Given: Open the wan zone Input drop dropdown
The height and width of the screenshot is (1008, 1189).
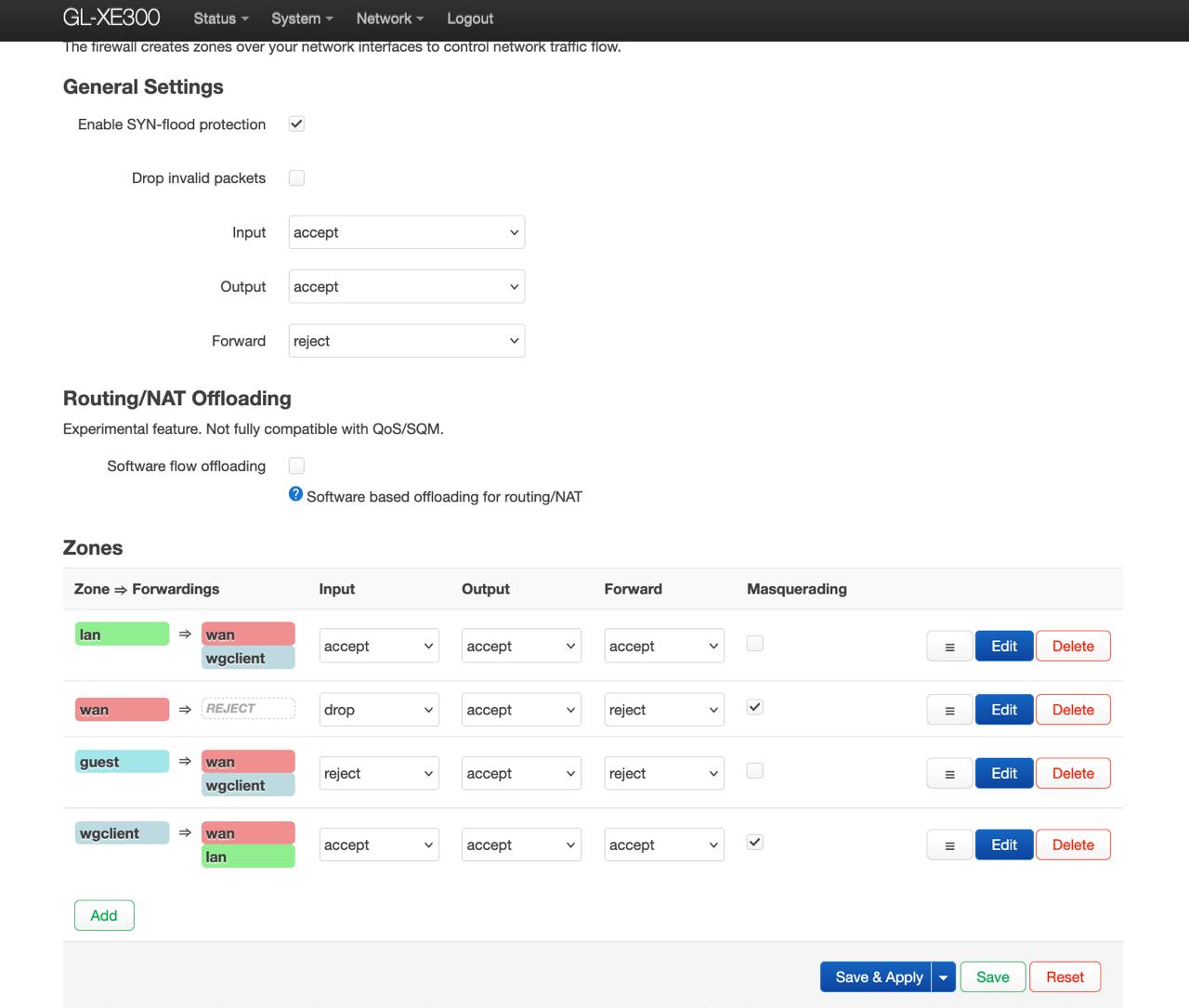Looking at the screenshot, I should (379, 710).
